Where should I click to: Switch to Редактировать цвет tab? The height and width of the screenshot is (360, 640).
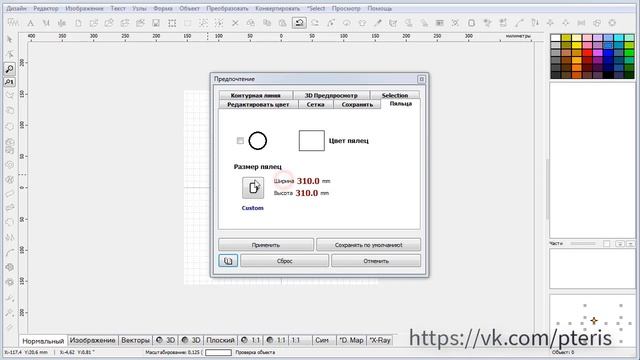(x=258, y=104)
